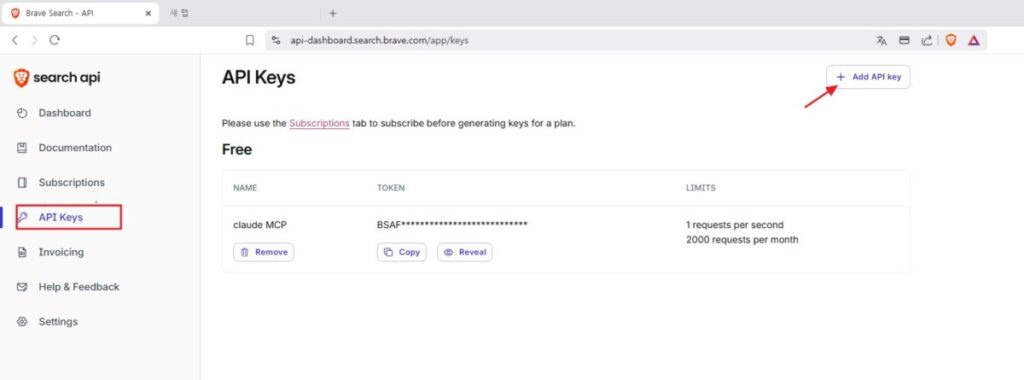Click the API Keys page heading

259,78
